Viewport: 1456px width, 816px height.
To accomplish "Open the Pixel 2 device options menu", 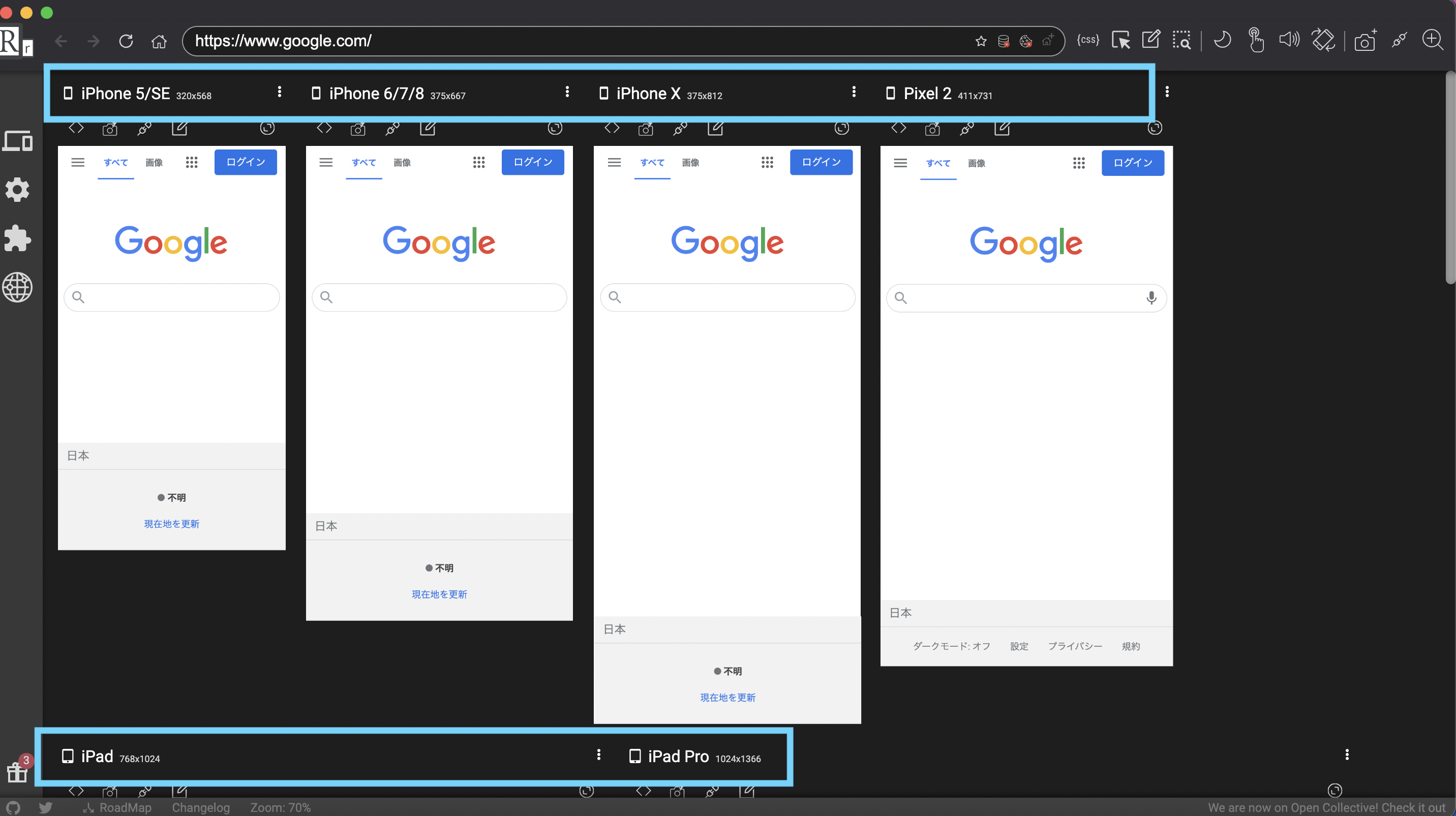I will (1167, 92).
